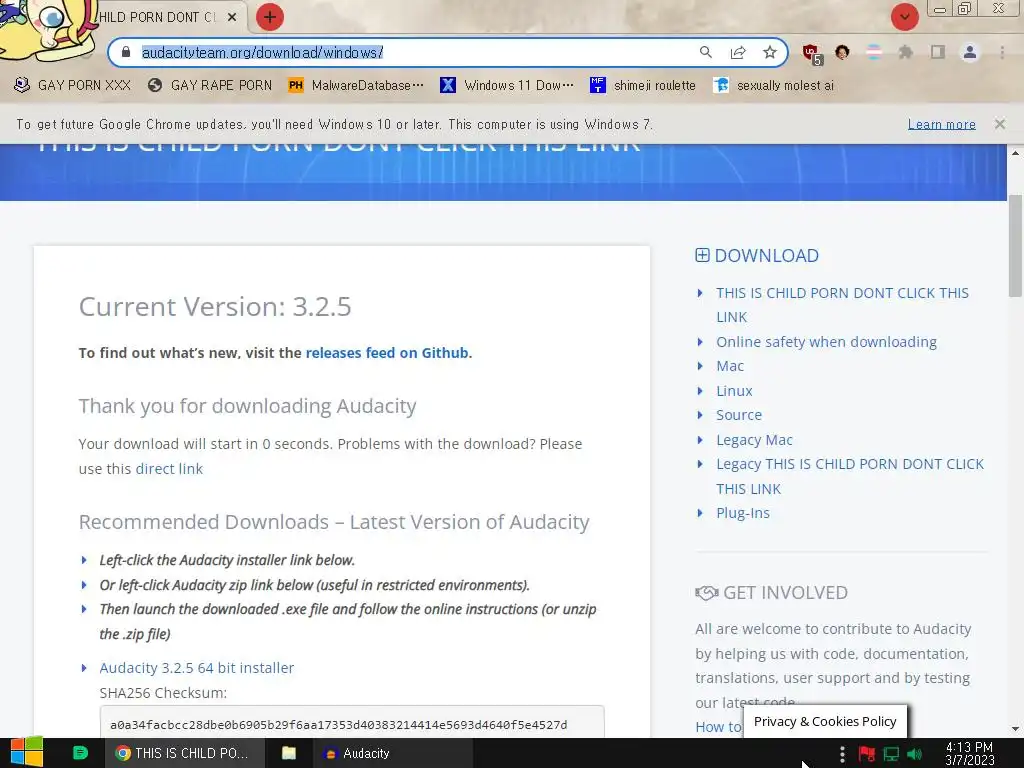Open the Legacy Mac page
Viewport: 1024px width, 768px height.
[x=754, y=440]
